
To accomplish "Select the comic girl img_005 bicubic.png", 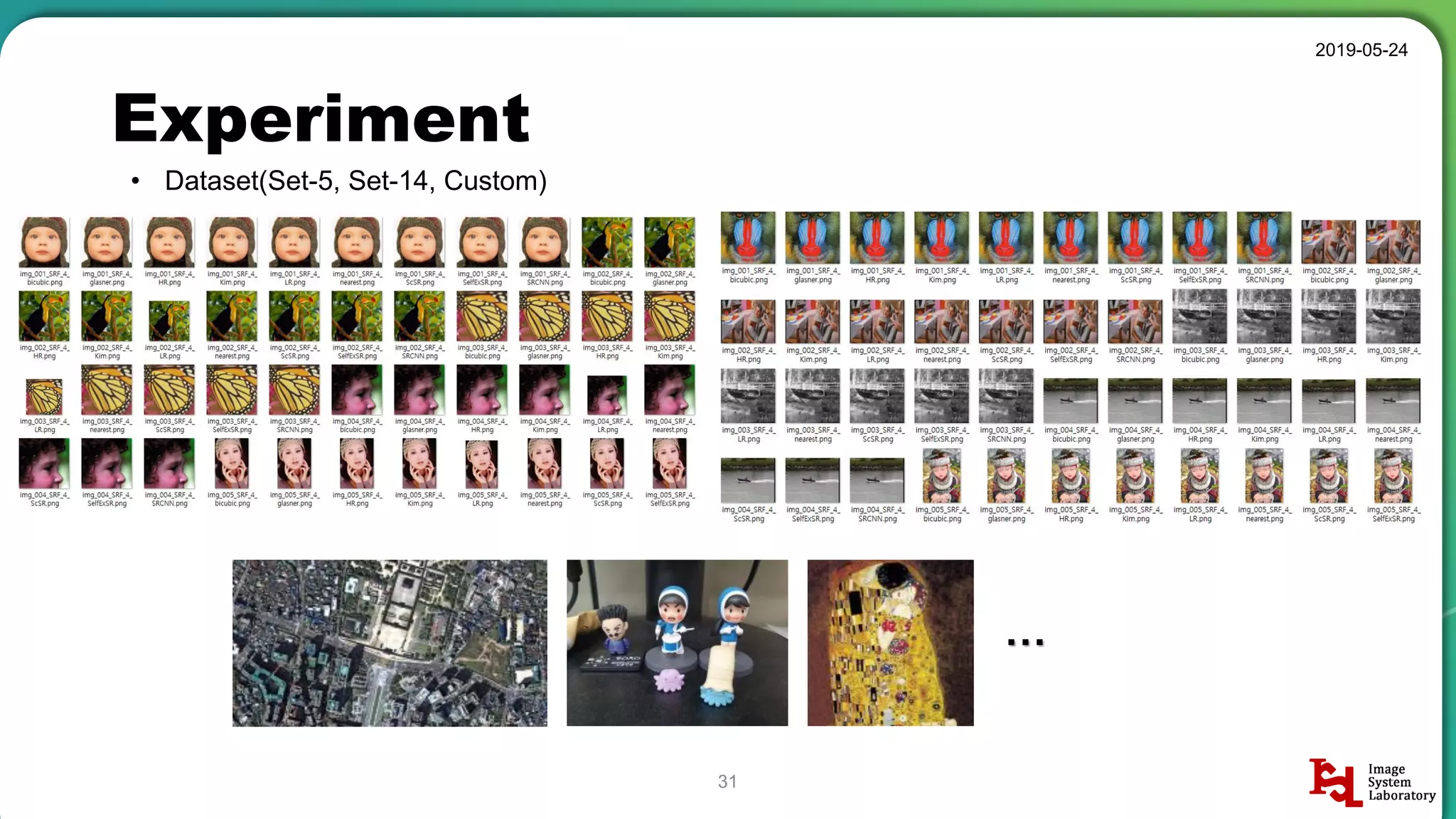I will click(x=941, y=476).
